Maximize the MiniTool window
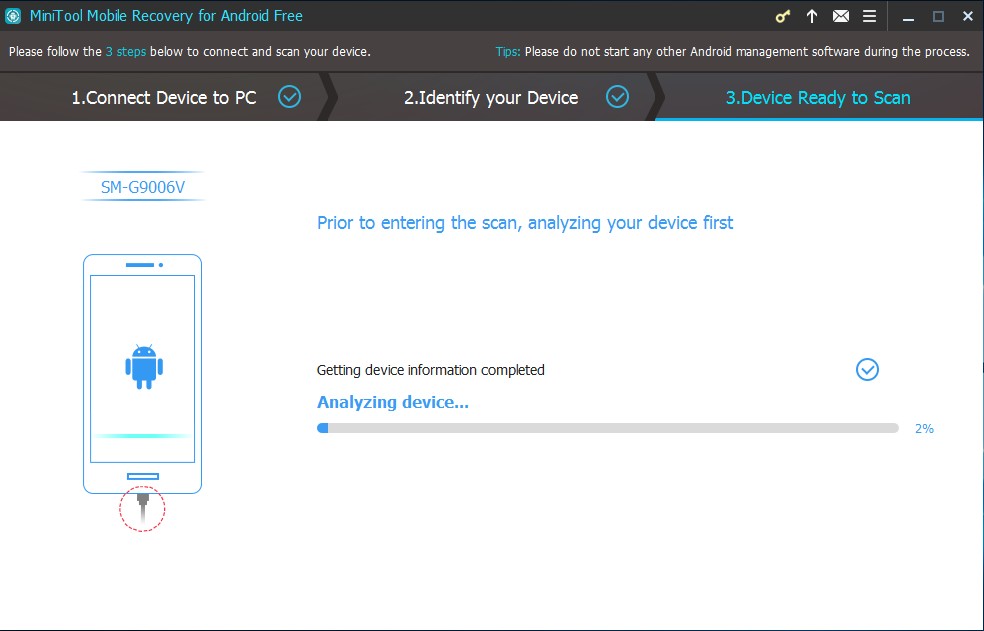 click(x=938, y=17)
